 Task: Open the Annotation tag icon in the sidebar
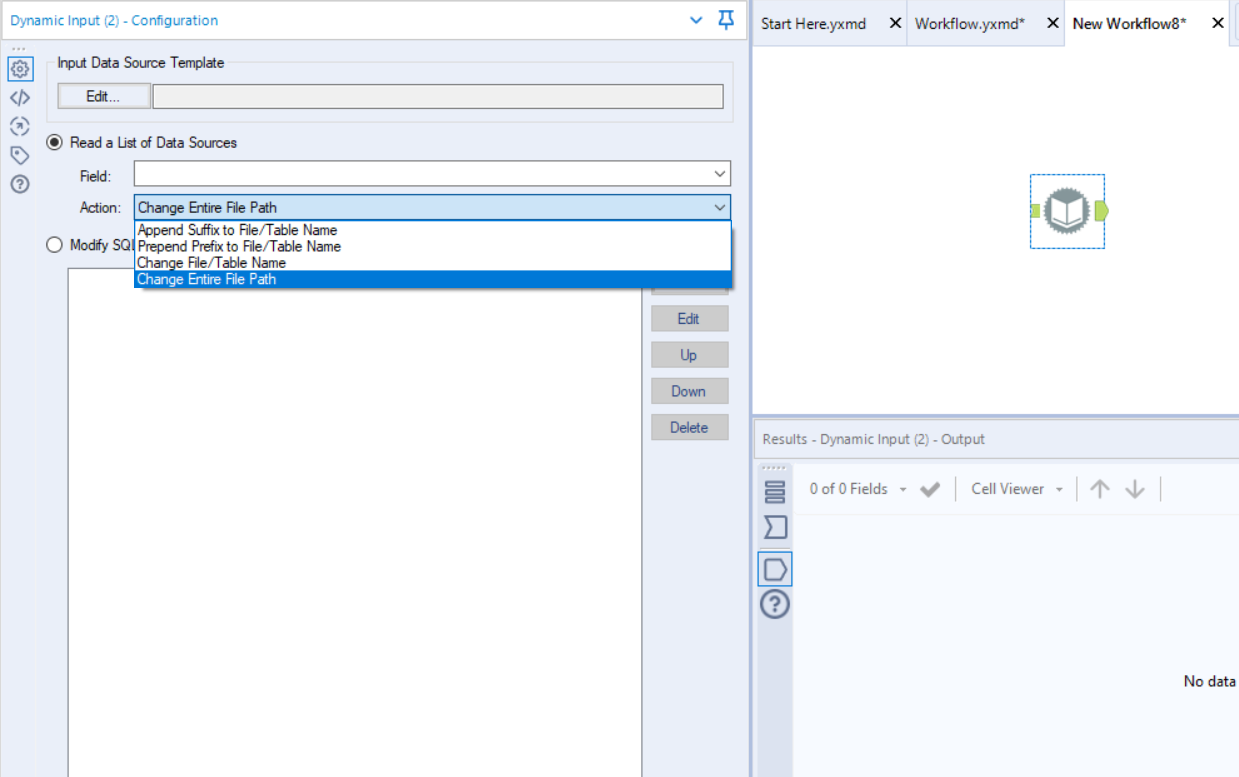pyautogui.click(x=19, y=155)
